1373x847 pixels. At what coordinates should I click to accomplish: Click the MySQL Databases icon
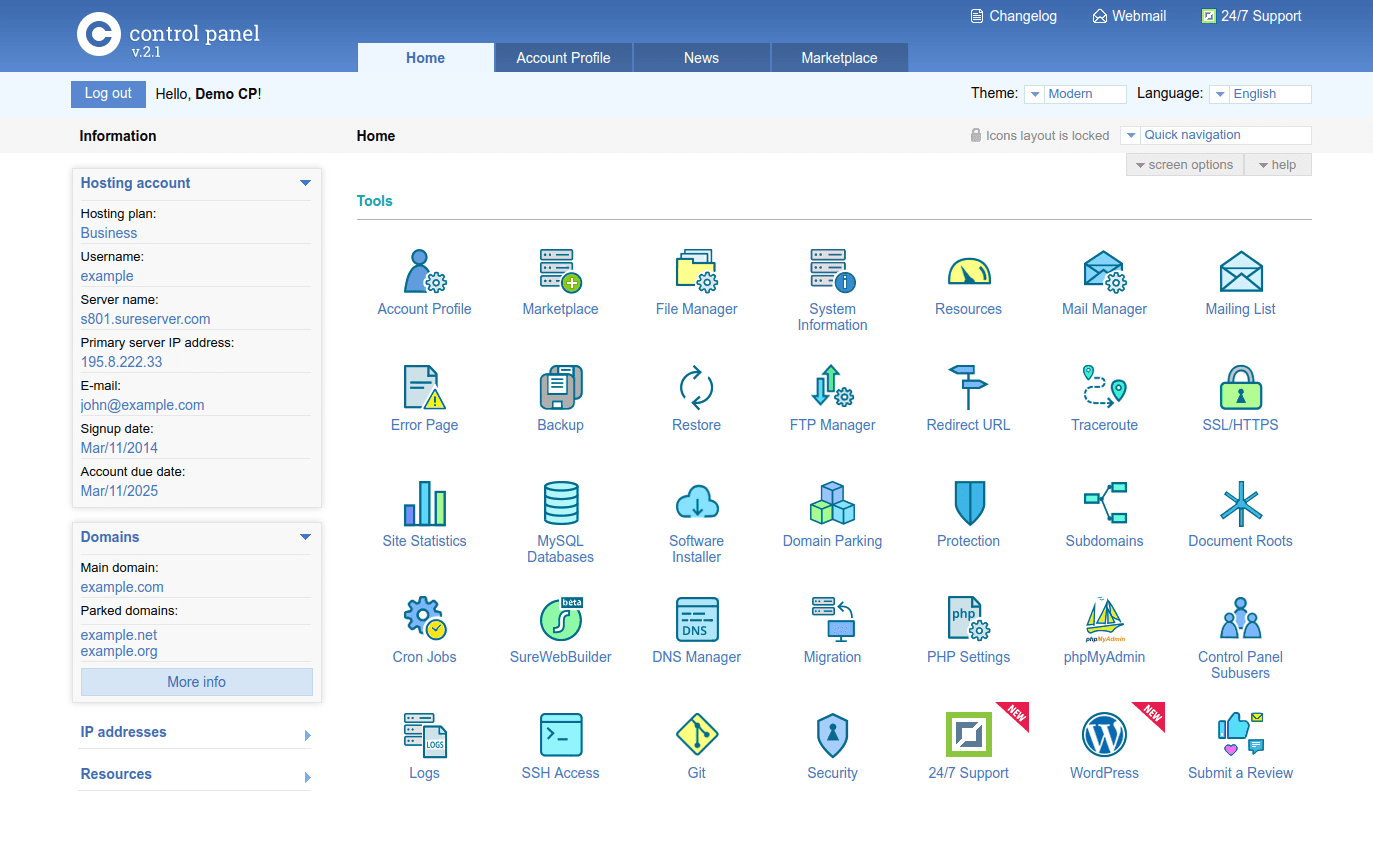tap(560, 503)
